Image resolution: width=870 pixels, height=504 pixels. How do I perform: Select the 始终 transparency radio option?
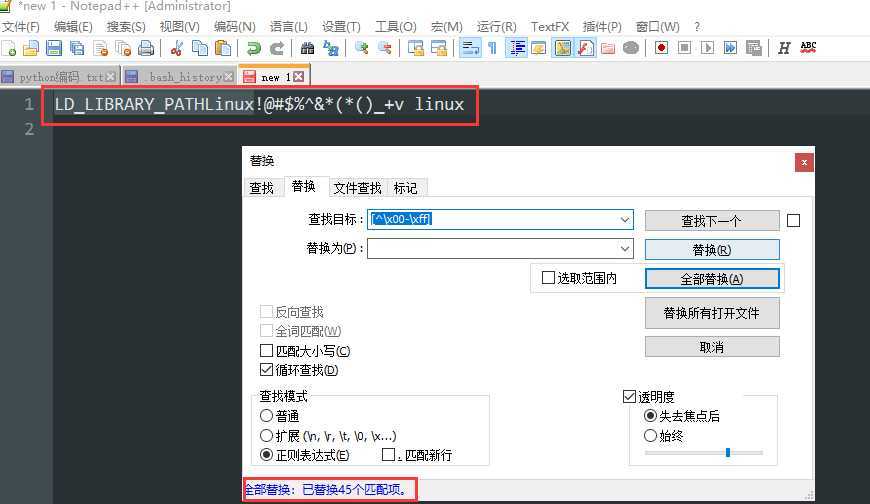pyautogui.click(x=650, y=436)
